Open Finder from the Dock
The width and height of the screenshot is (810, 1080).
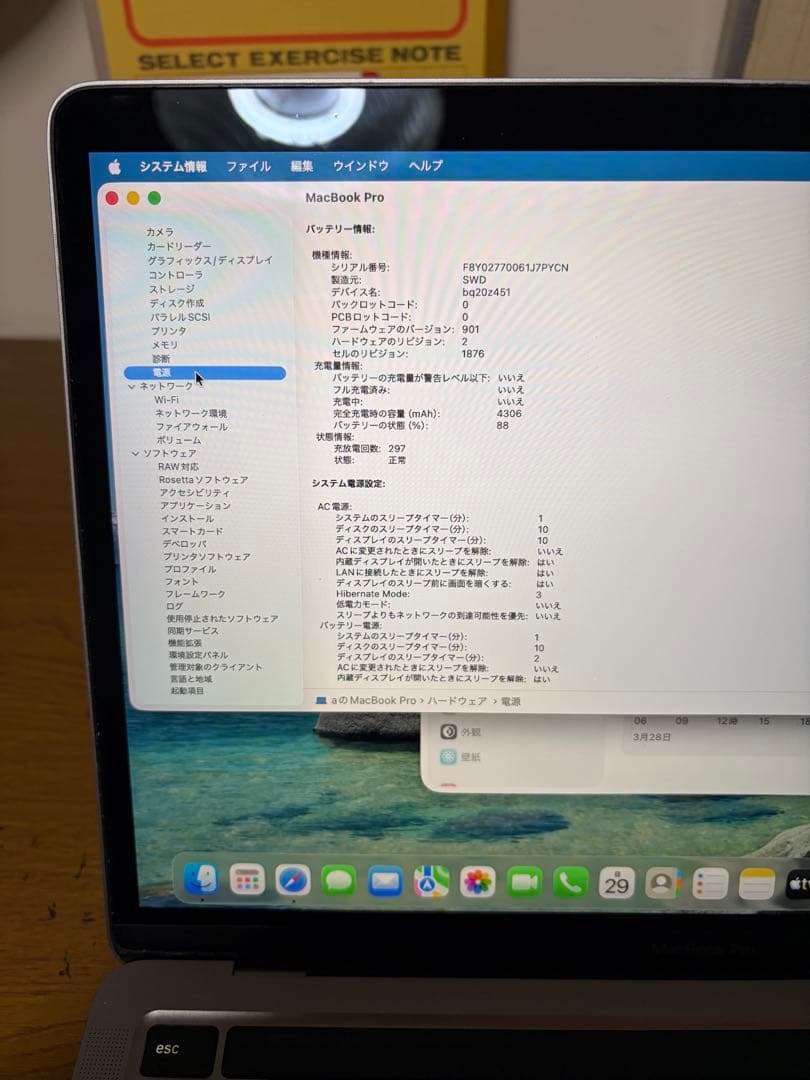tap(201, 879)
